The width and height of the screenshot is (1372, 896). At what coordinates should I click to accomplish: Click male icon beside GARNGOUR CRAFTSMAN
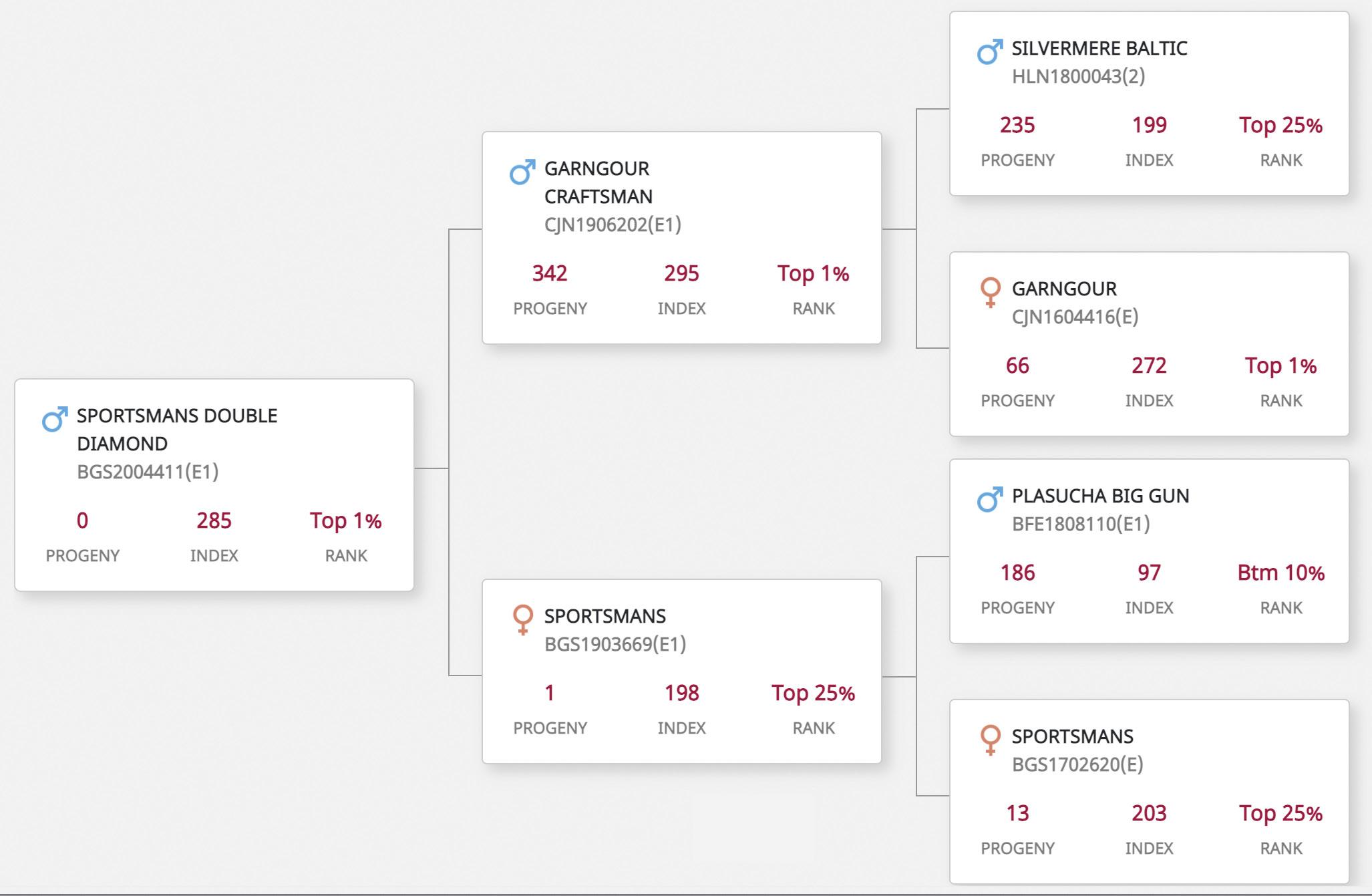(x=522, y=172)
